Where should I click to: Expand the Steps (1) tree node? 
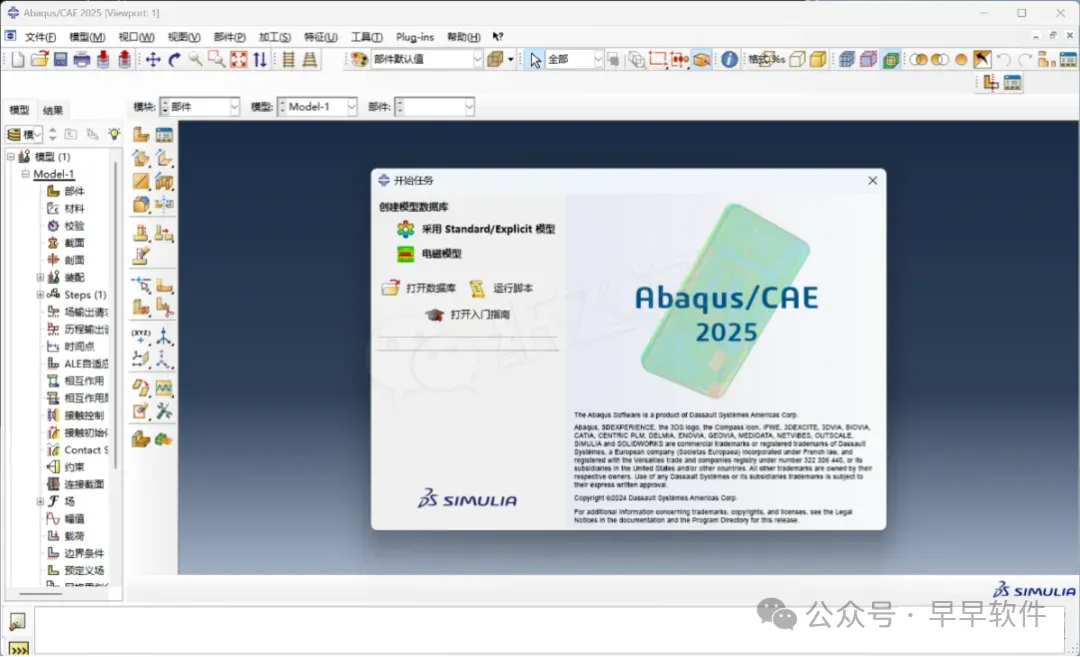pos(40,294)
